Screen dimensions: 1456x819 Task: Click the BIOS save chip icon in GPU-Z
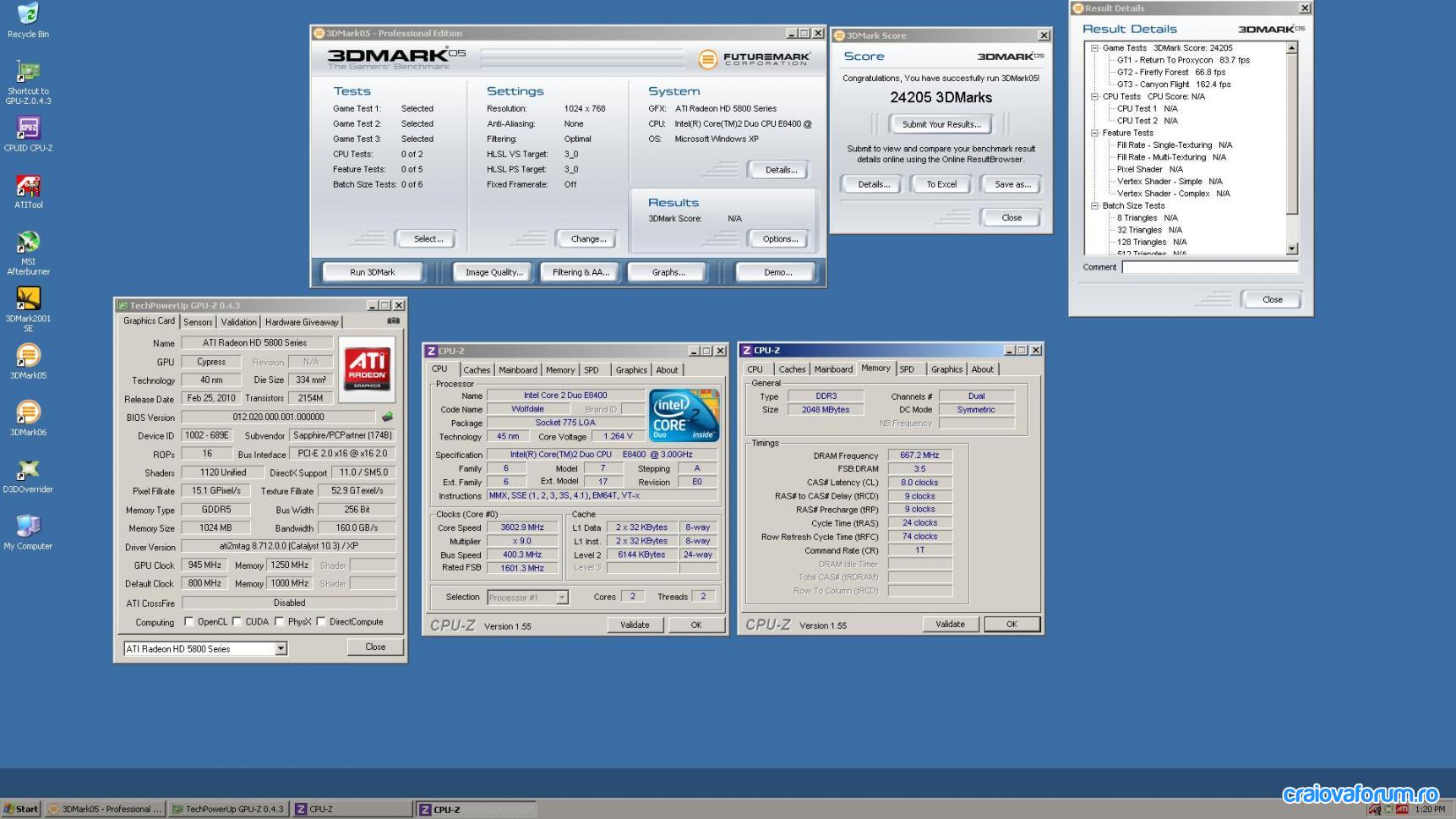pyautogui.click(x=387, y=417)
